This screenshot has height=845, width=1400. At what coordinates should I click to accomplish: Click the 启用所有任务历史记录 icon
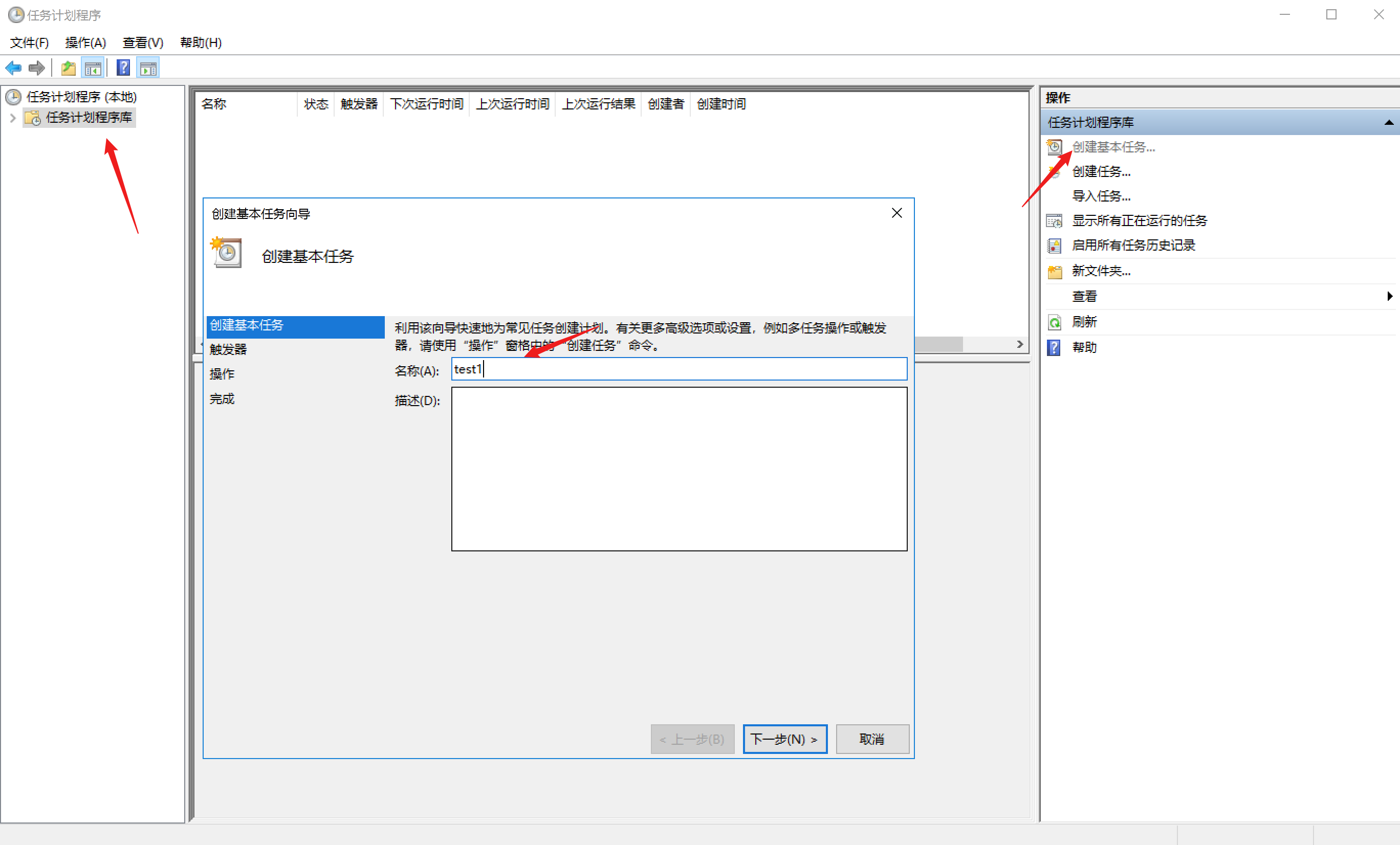pos(1055,246)
